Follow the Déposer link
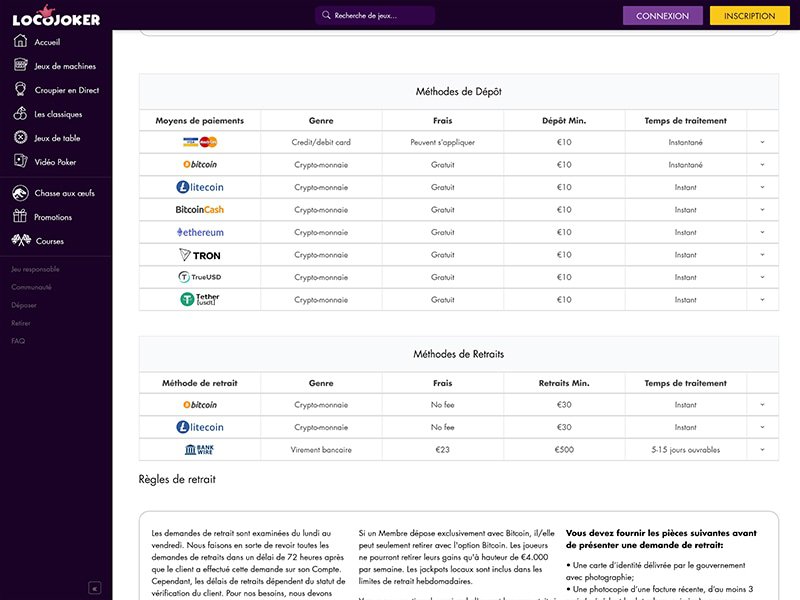This screenshot has width=800, height=600. pos(24,305)
